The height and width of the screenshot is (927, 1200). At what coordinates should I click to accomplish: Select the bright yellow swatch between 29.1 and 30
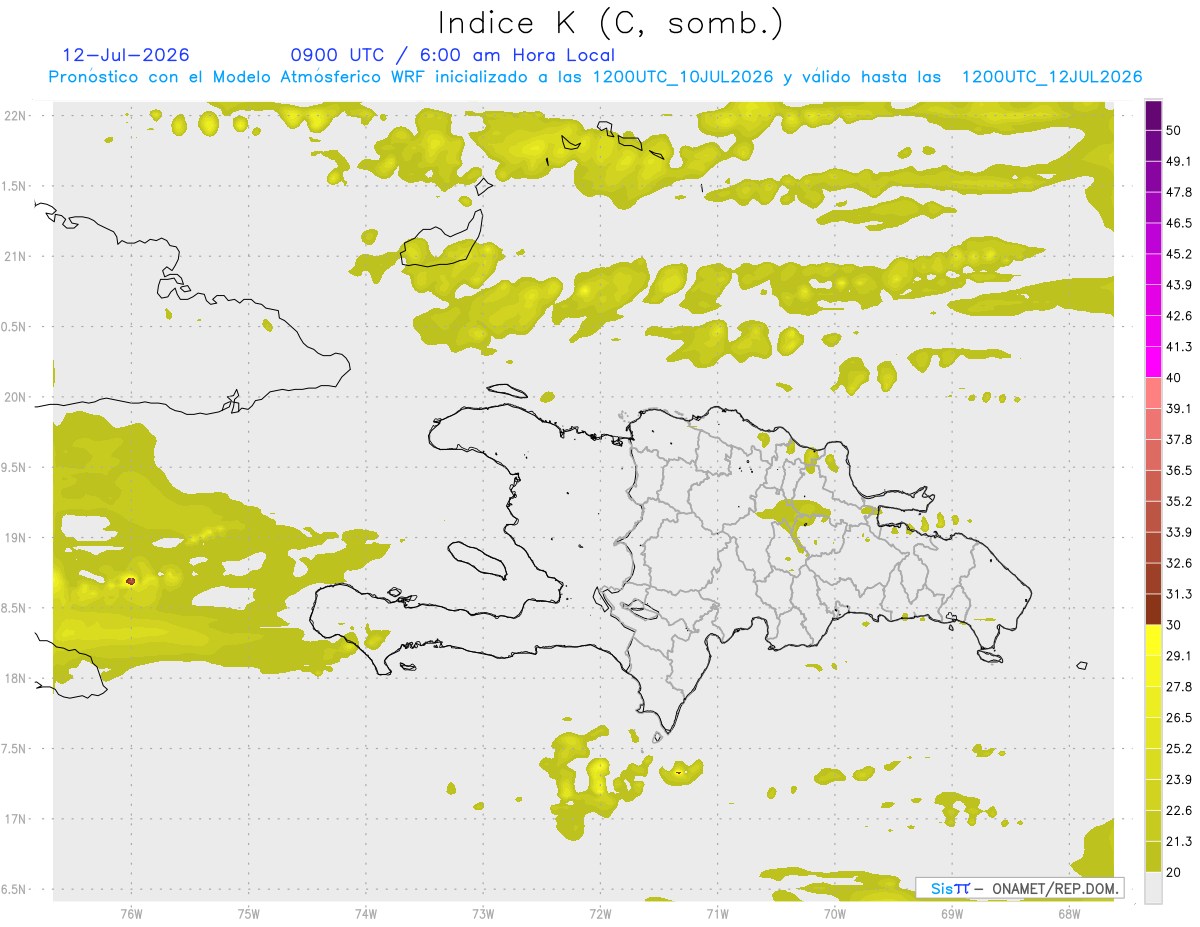pyautogui.click(x=1153, y=640)
